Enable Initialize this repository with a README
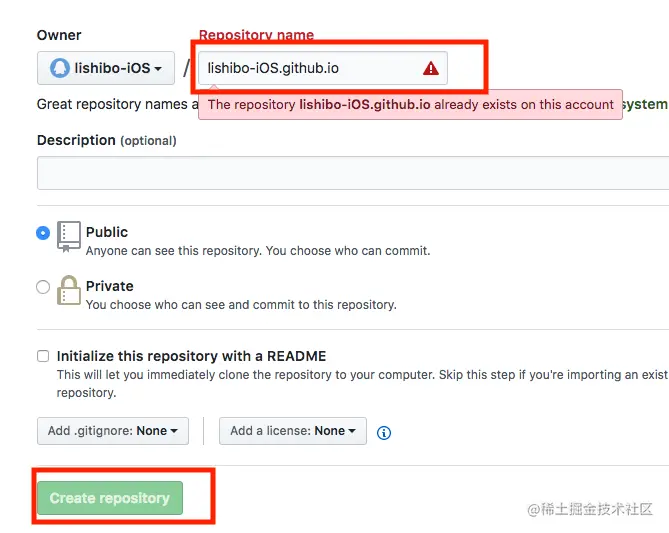The height and width of the screenshot is (533, 669). point(43,356)
